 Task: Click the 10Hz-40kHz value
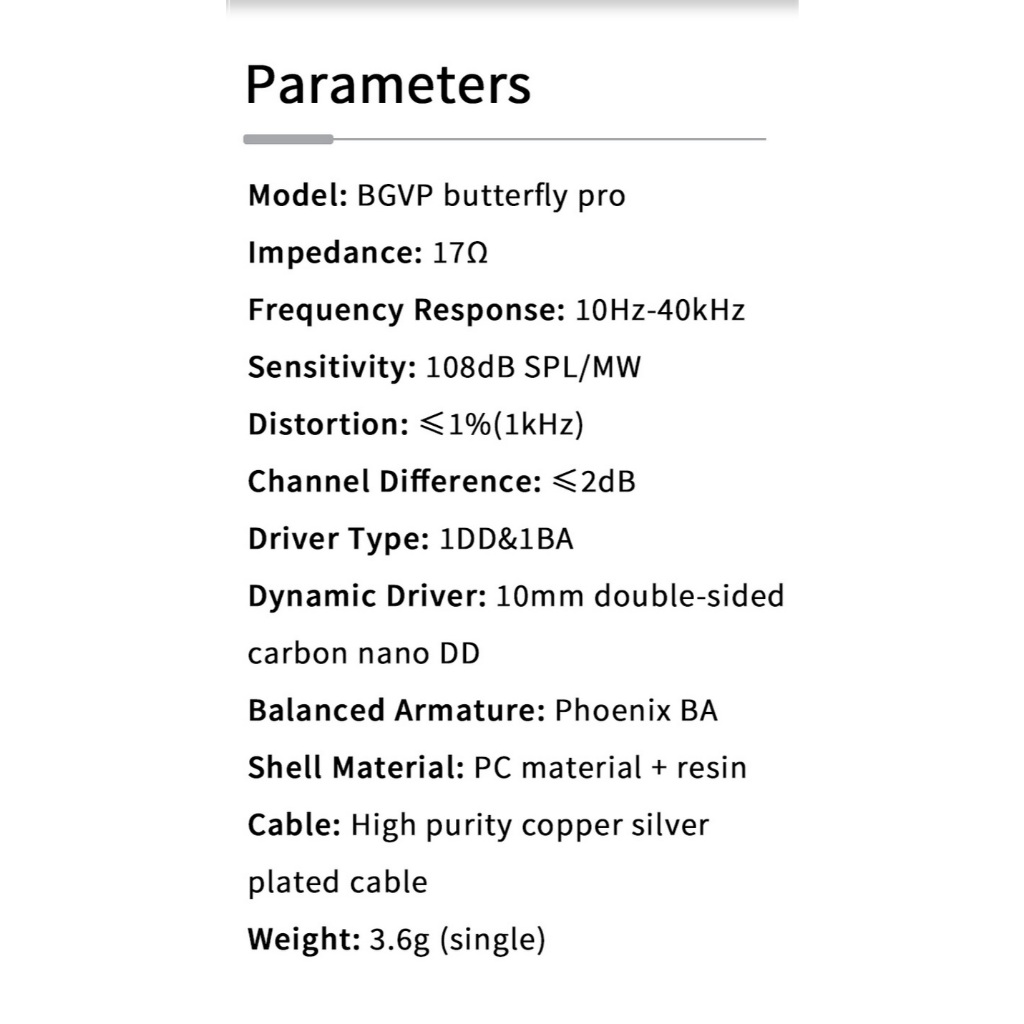coord(660,310)
